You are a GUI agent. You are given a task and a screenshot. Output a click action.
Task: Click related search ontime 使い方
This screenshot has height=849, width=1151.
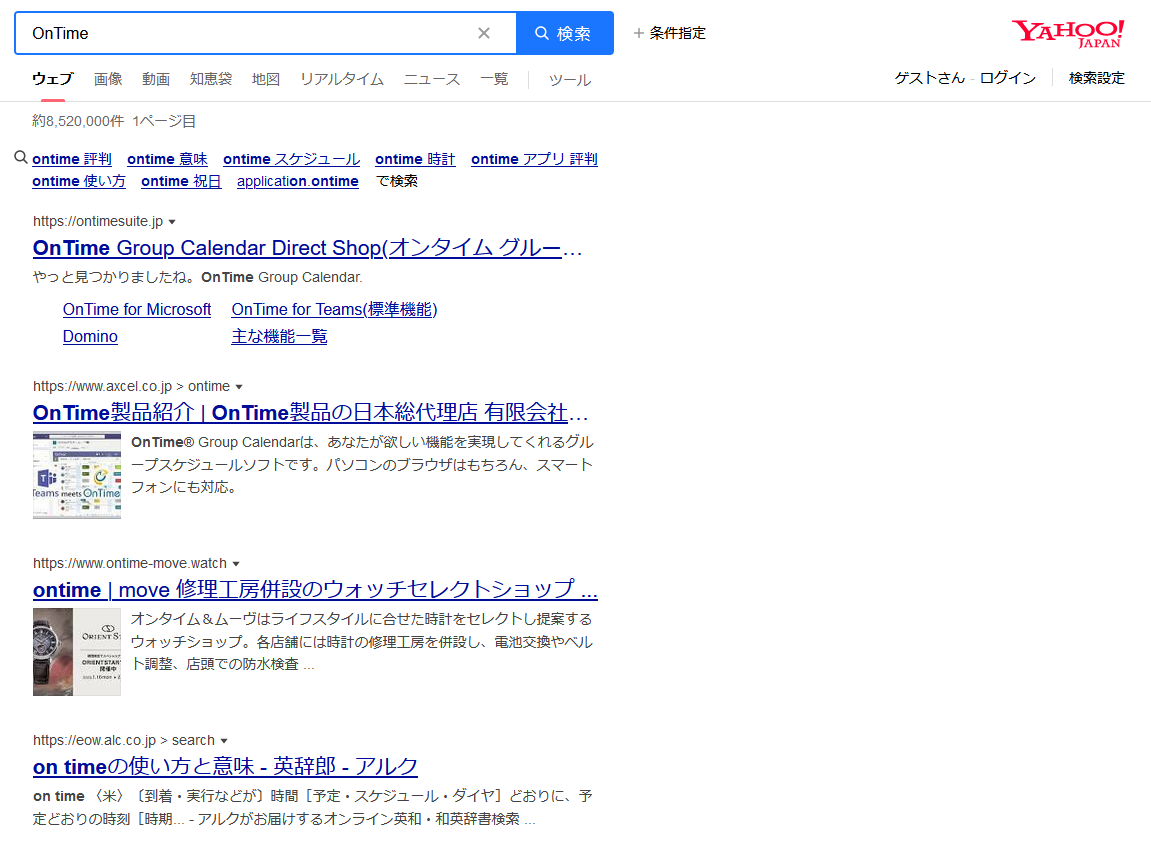[x=79, y=181]
